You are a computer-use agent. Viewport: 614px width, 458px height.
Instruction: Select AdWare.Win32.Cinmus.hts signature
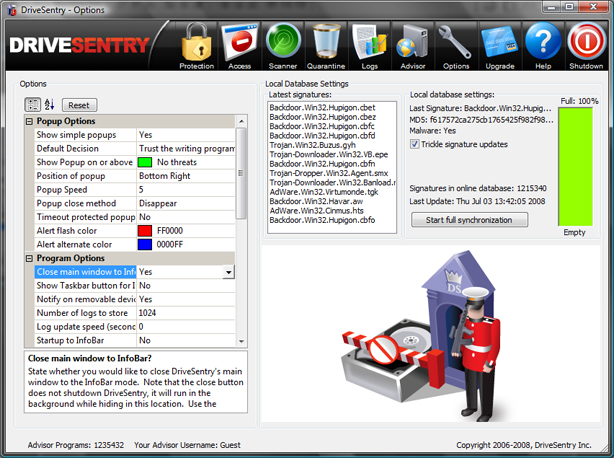pyautogui.click(x=316, y=211)
